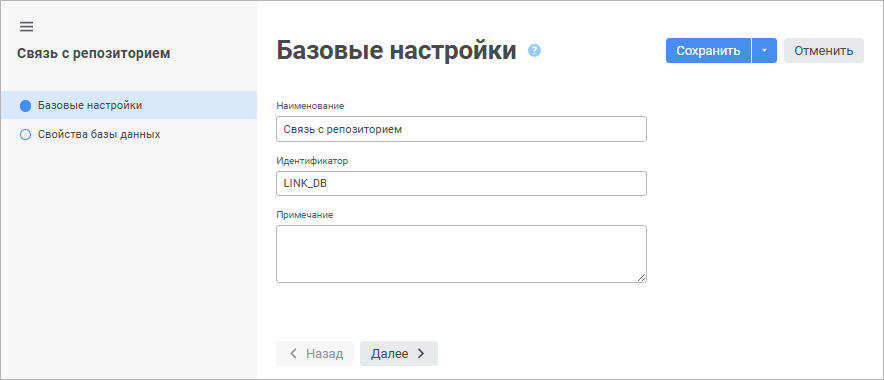This screenshot has width=884, height=380.
Task: Save settings with the Сохранить button
Action: click(x=708, y=51)
